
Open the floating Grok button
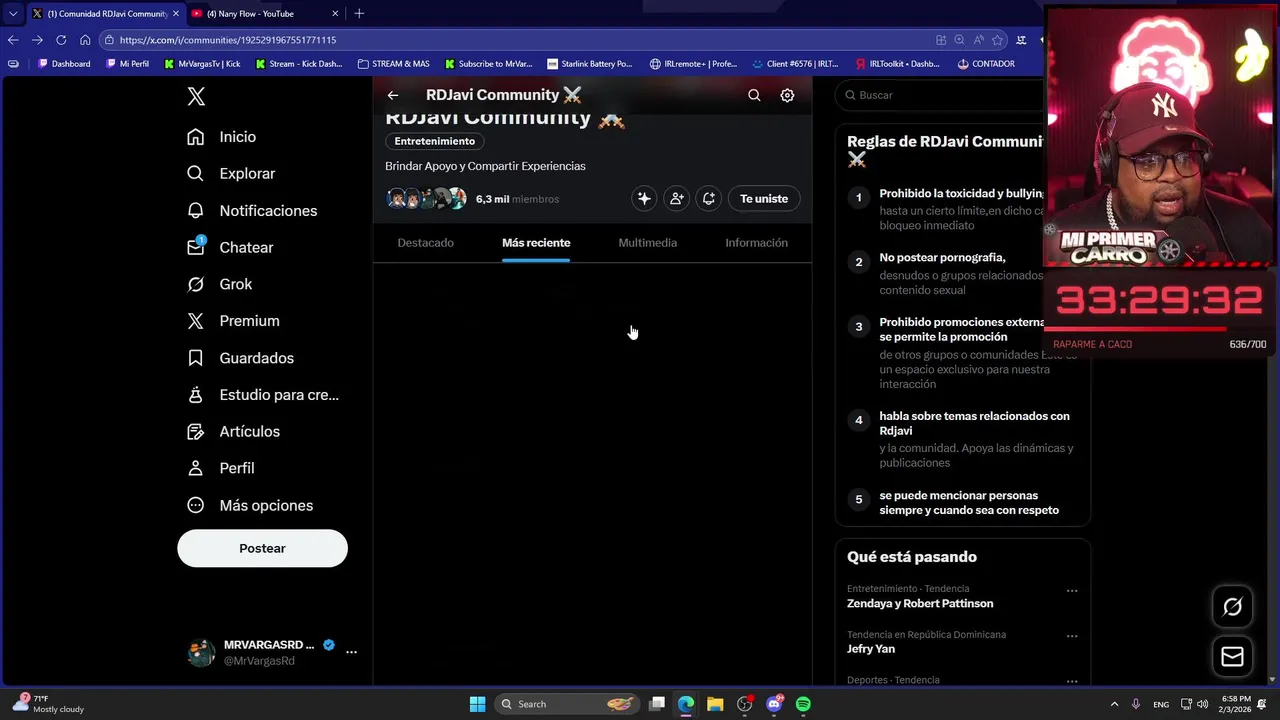(x=1232, y=607)
